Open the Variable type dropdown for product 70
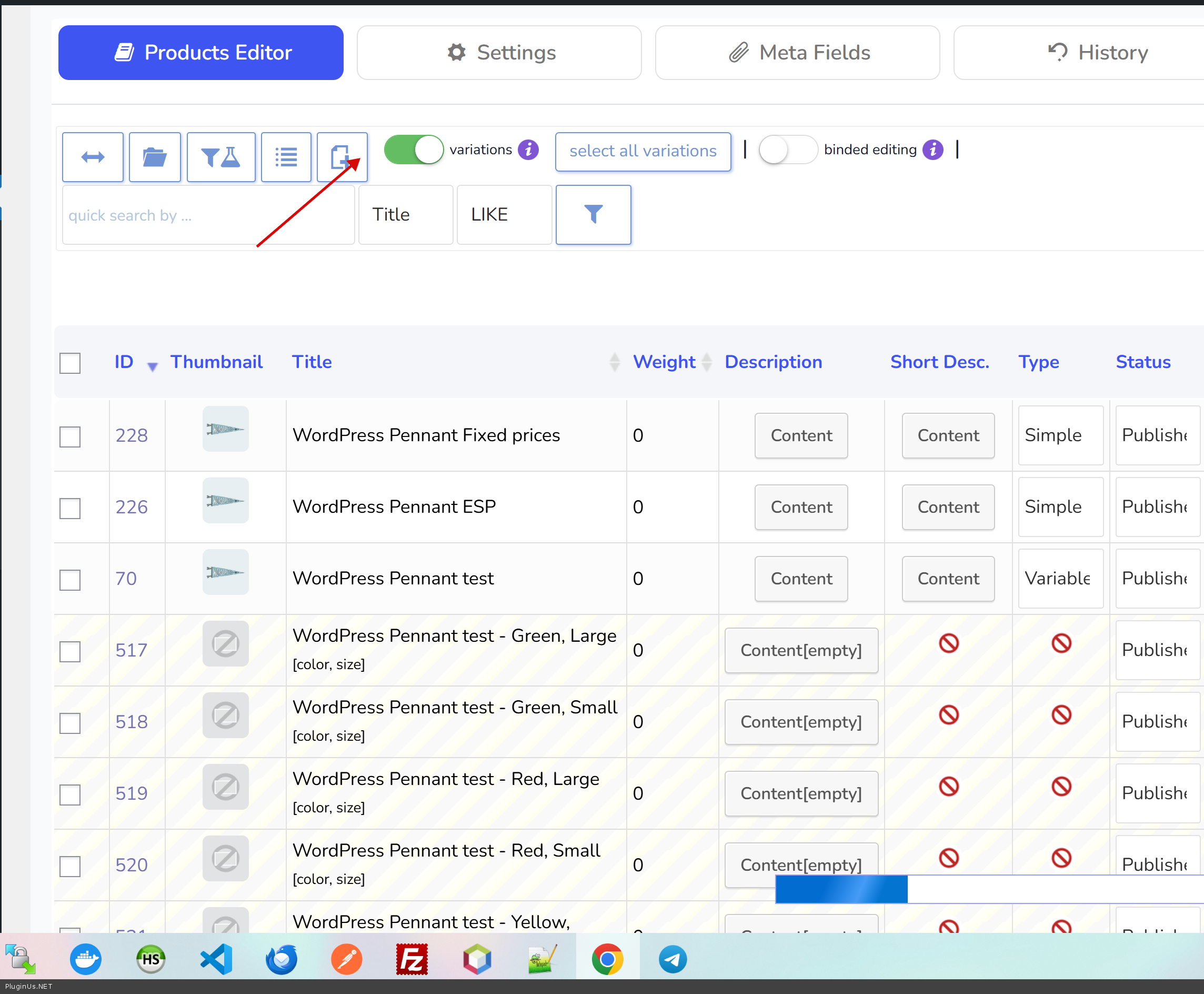The height and width of the screenshot is (994, 1204). (1060, 578)
